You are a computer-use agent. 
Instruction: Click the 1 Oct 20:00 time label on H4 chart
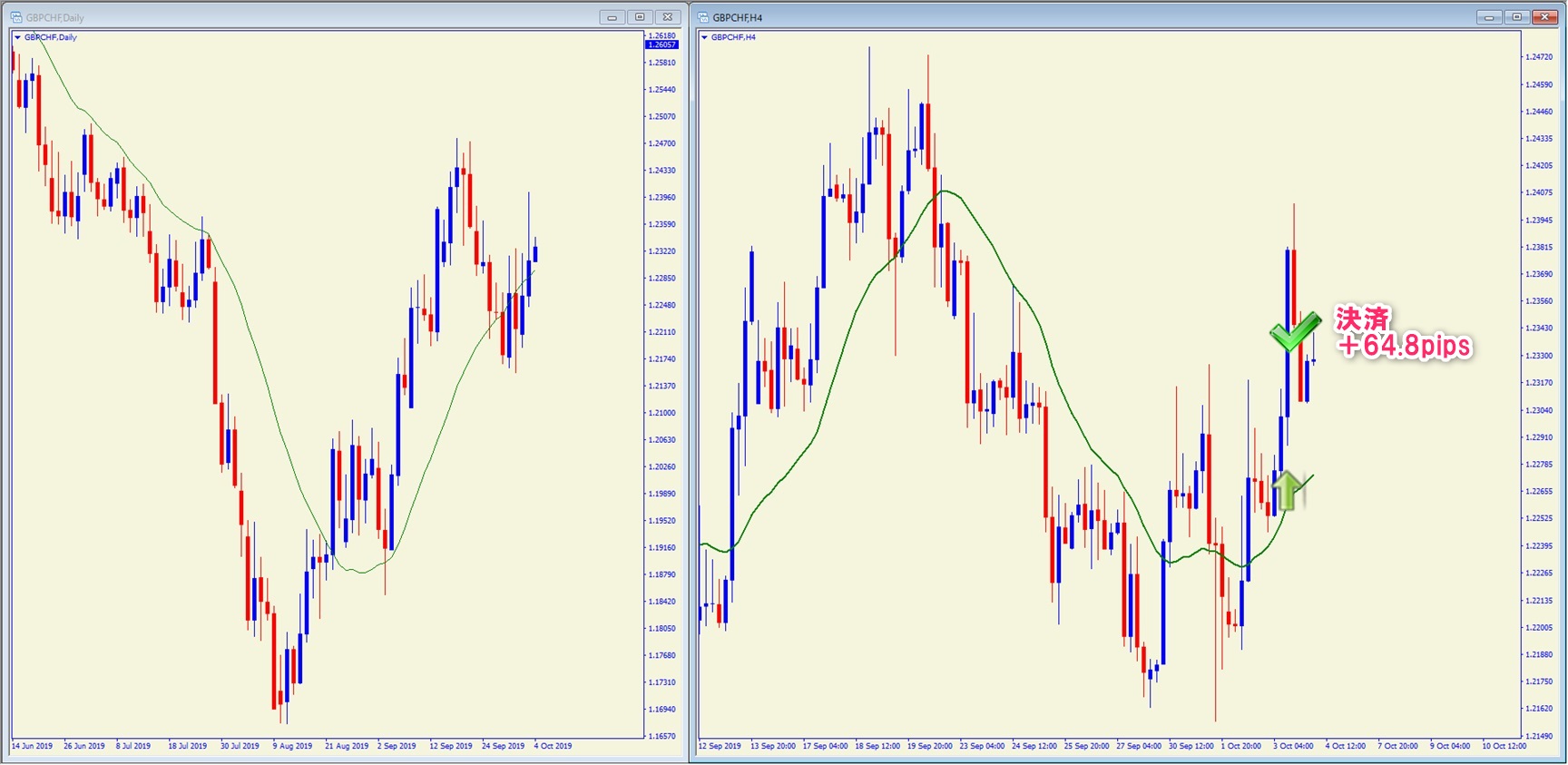(1240, 746)
